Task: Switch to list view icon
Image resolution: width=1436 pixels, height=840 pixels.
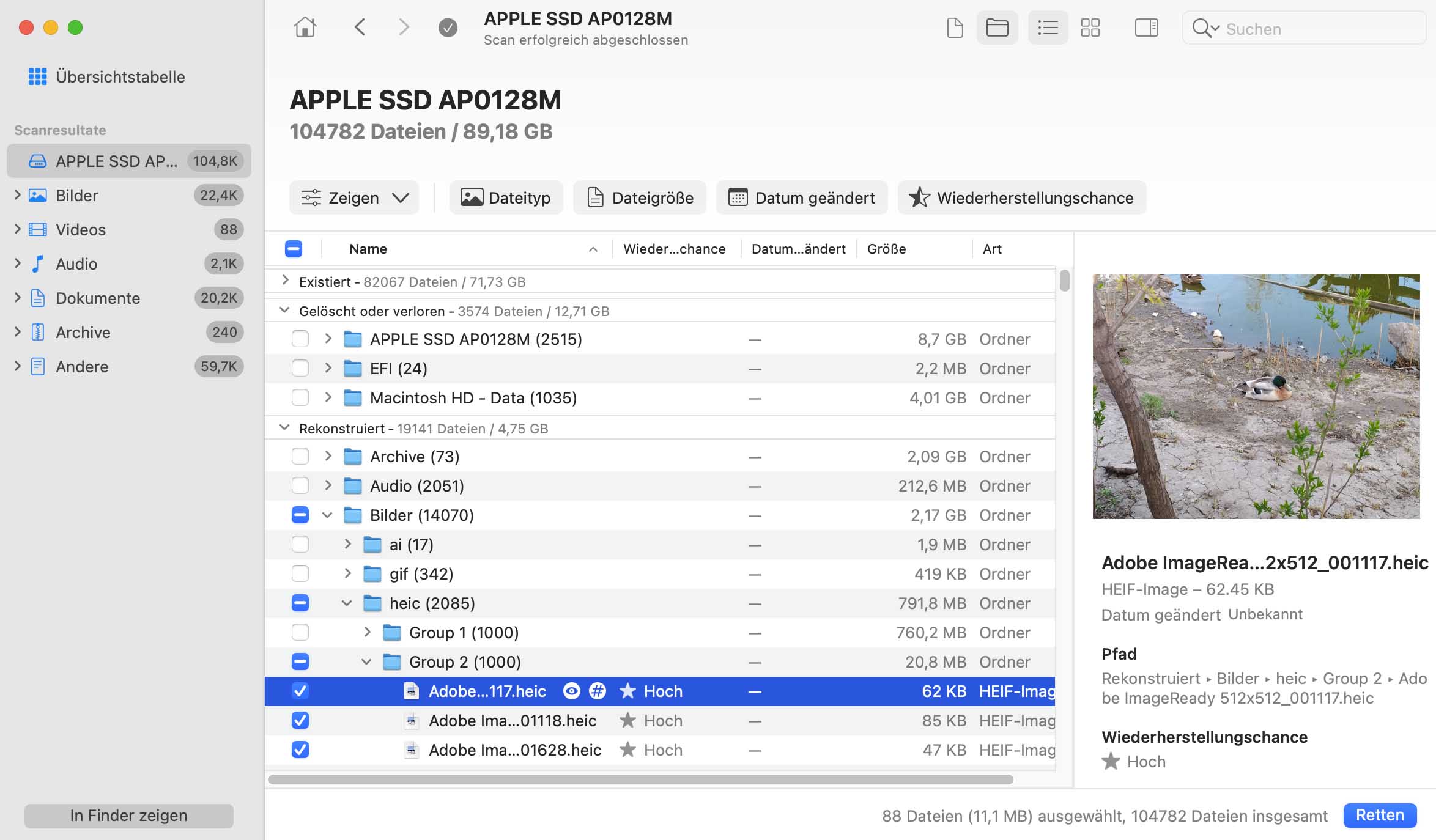Action: [1048, 28]
